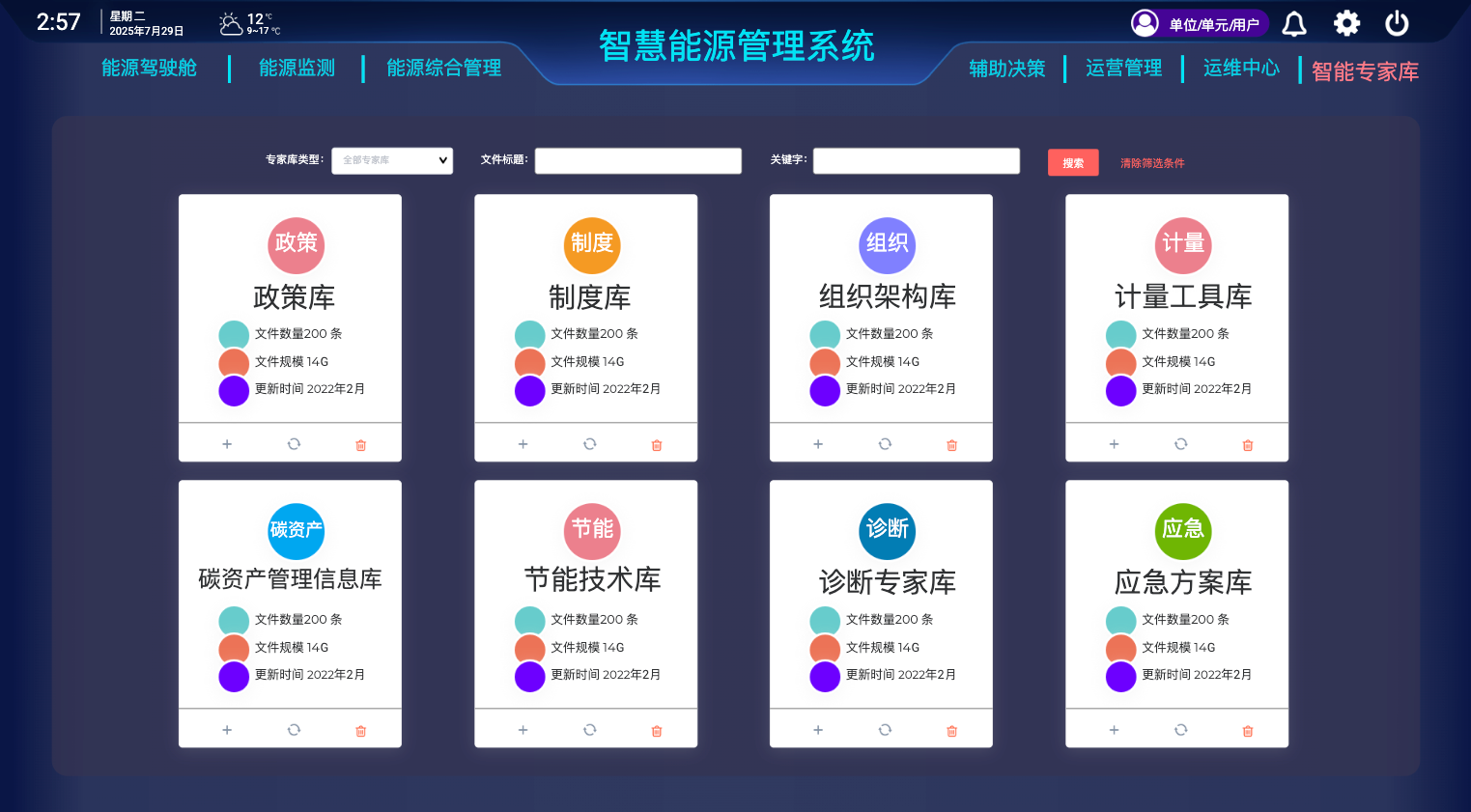
Task: Refresh the 碳资产管理信息库 card
Action: point(294,730)
